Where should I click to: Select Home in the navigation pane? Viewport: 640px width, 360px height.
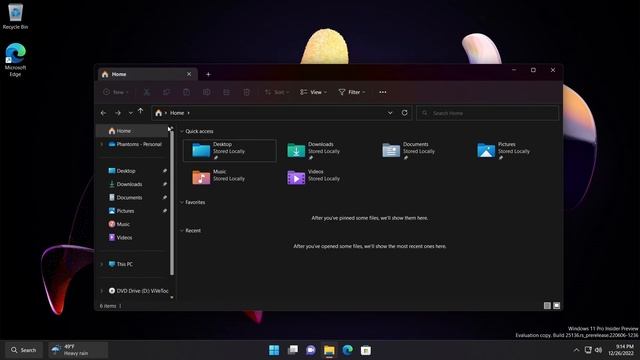tap(132, 131)
